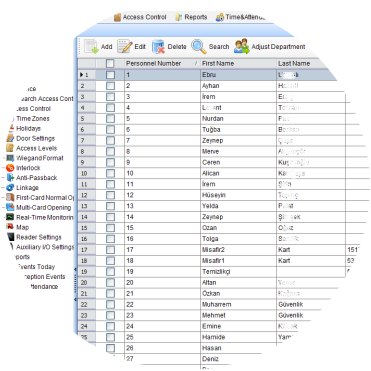The height and width of the screenshot is (371, 371).
Task: Select the checkbox for Misafir2 row
Action: 110,250
